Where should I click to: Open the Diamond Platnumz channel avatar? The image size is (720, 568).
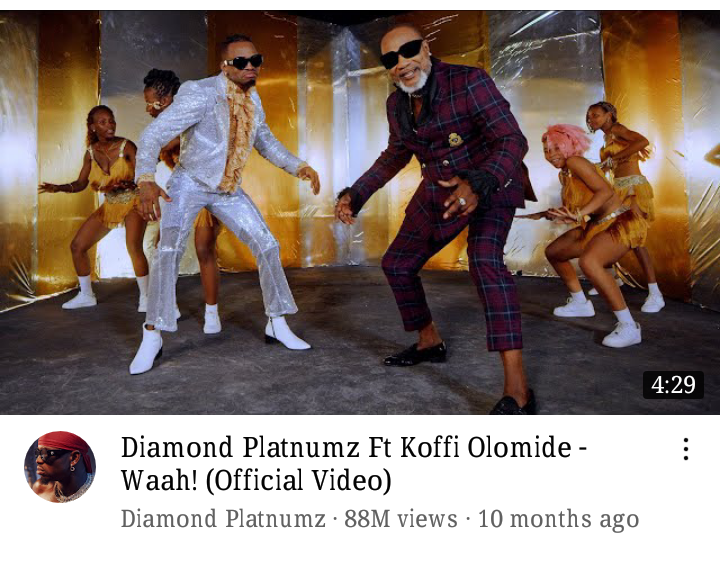[60, 467]
